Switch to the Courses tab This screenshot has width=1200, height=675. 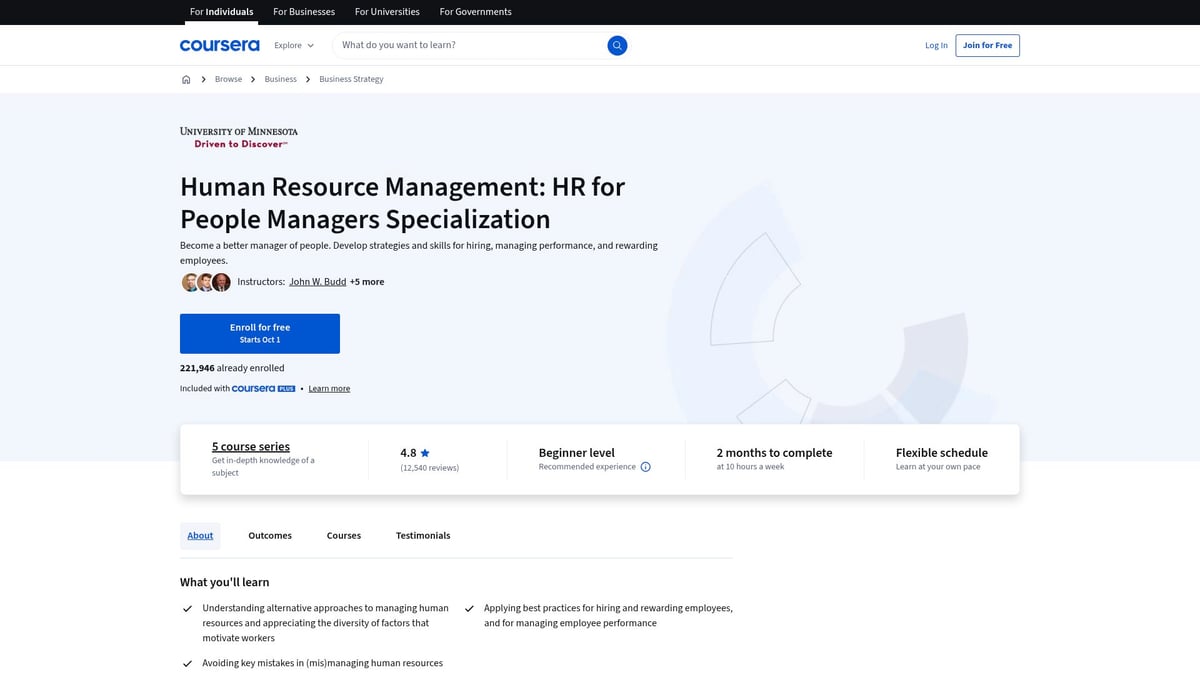pos(343,536)
